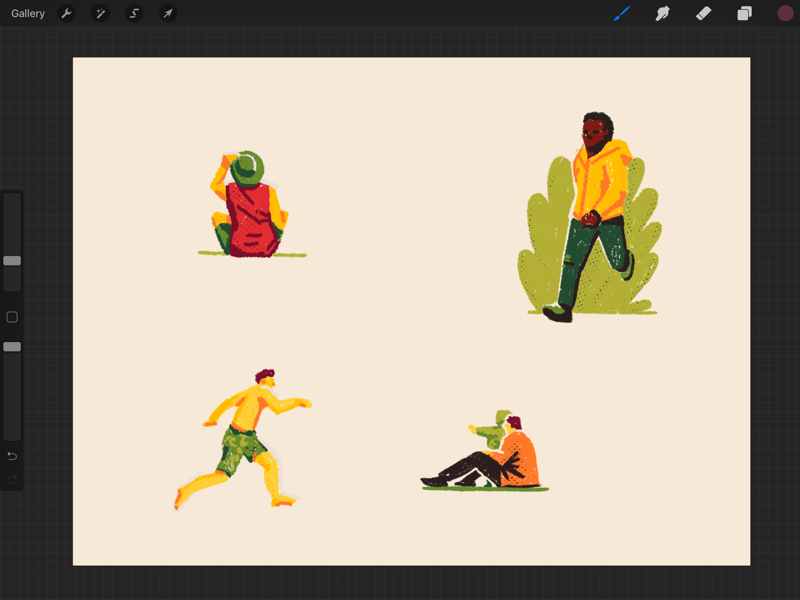
Task: Click the brush size slider handle
Action: (x=12, y=261)
